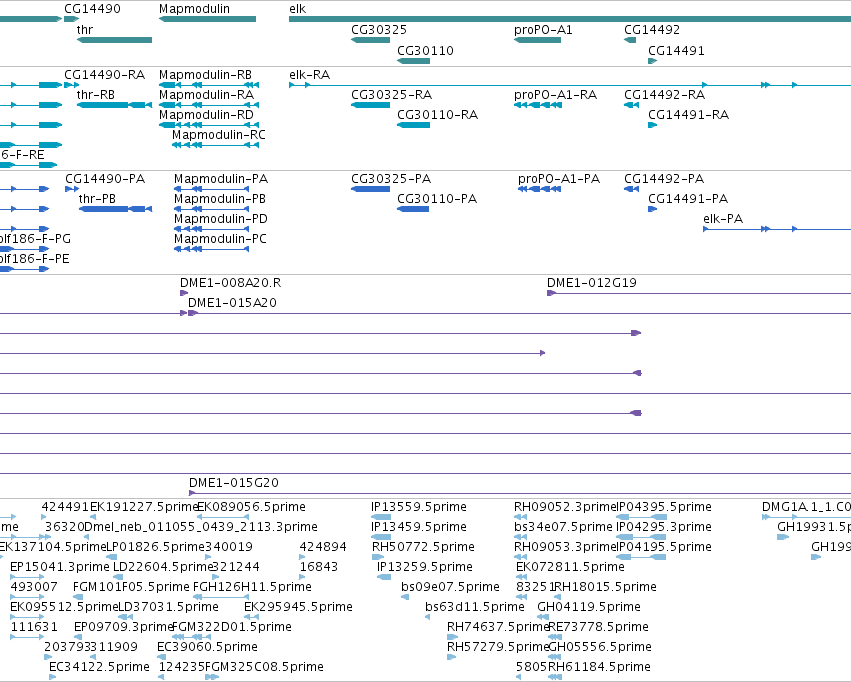Click the proPO-A1-RA transcript label

555,94
